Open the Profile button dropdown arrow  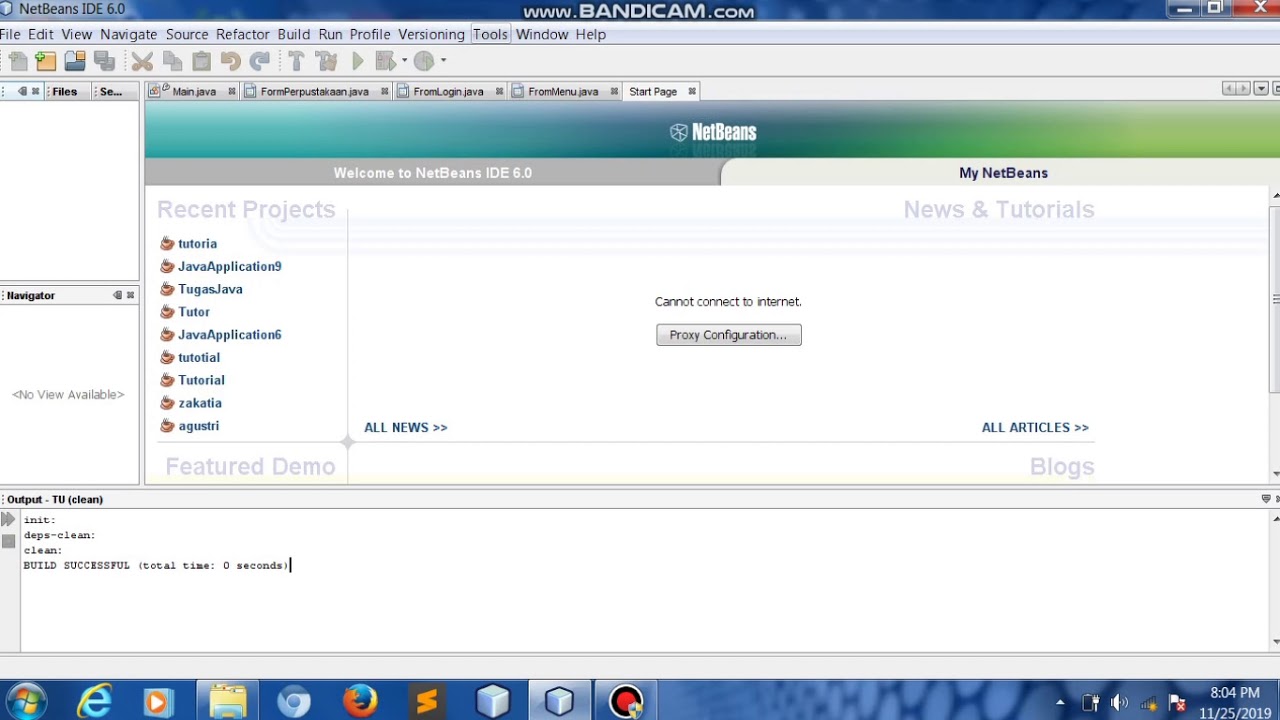(443, 62)
